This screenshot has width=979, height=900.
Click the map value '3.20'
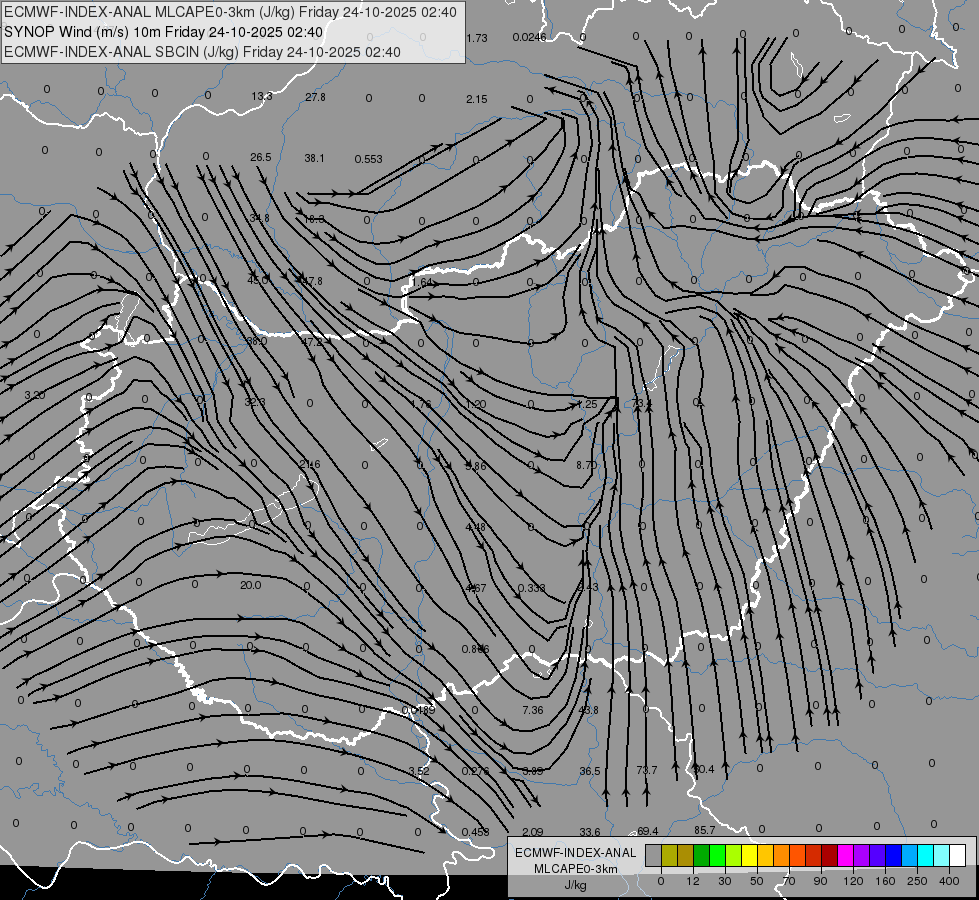[34, 395]
